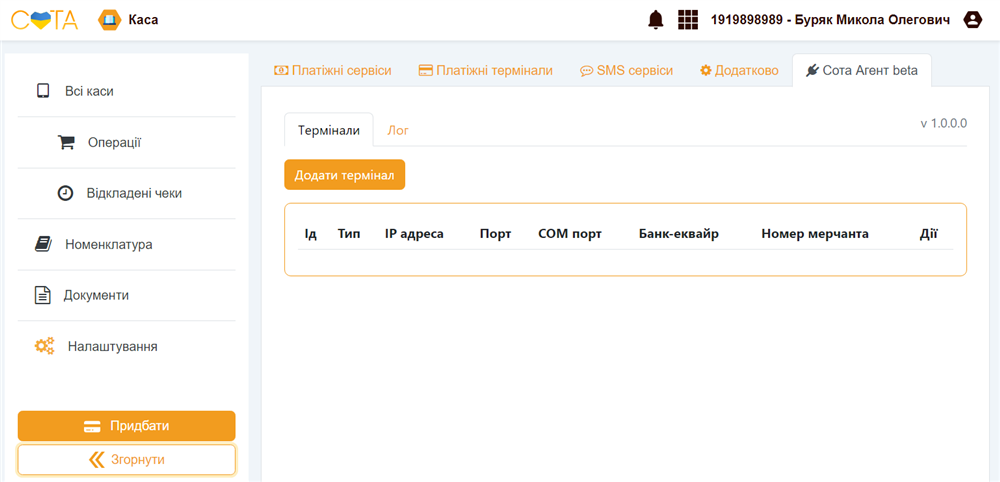The image size is (1000, 482).
Task: Switch to the Лог sub-tab
Action: click(x=398, y=130)
